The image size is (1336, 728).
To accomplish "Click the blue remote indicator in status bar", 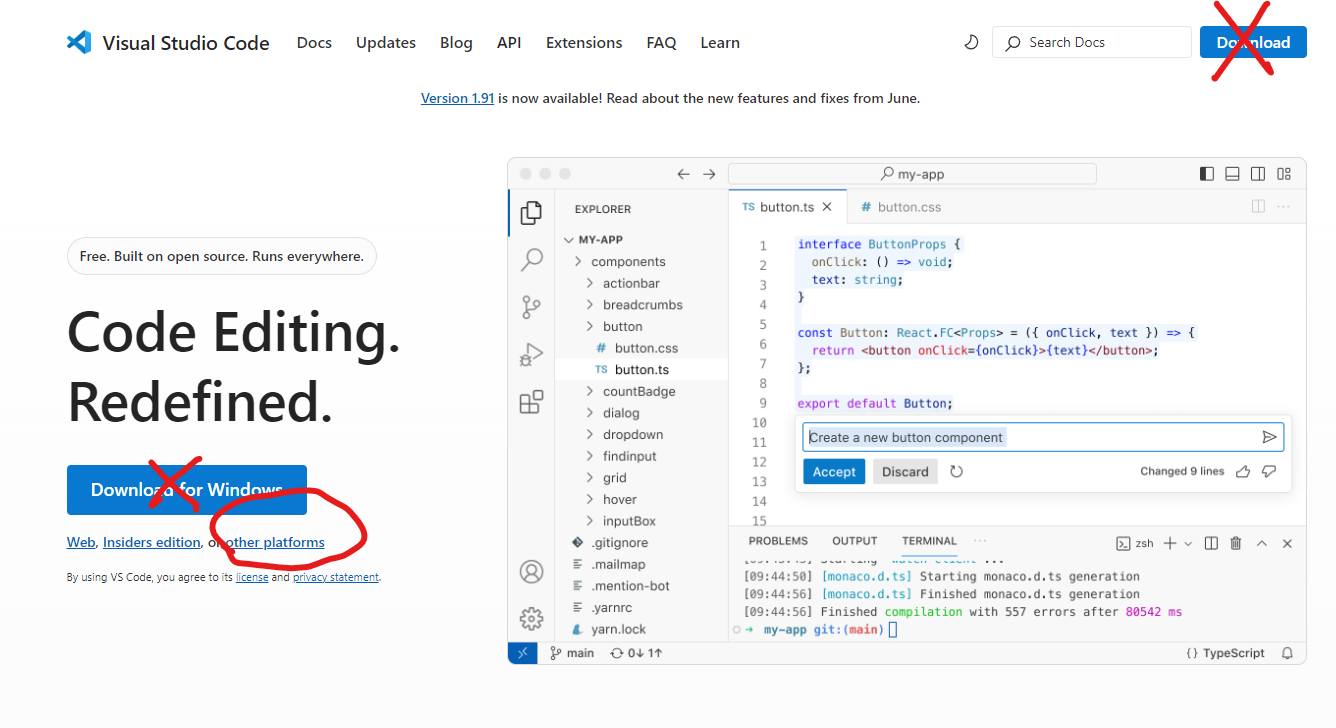I will 522,653.
